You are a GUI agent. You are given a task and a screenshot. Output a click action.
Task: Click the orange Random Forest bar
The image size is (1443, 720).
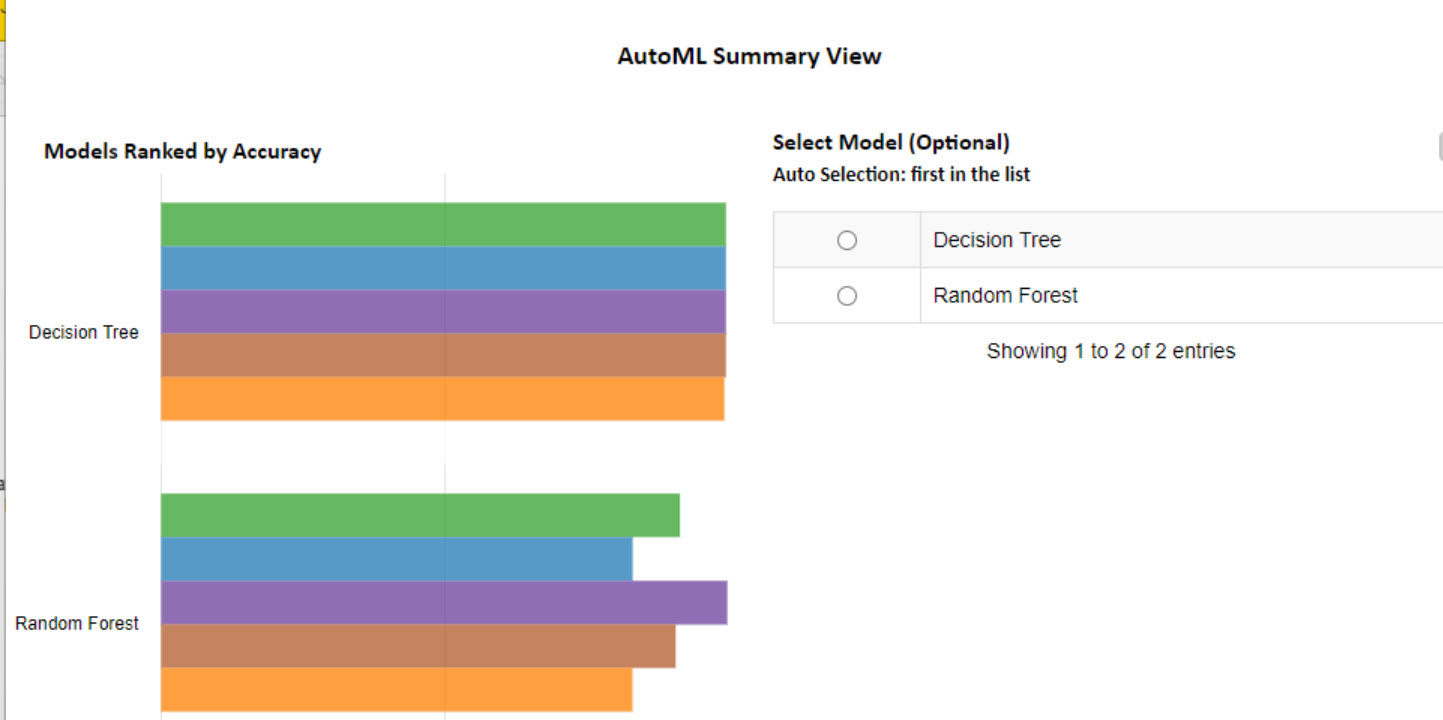pyautogui.click(x=396, y=689)
